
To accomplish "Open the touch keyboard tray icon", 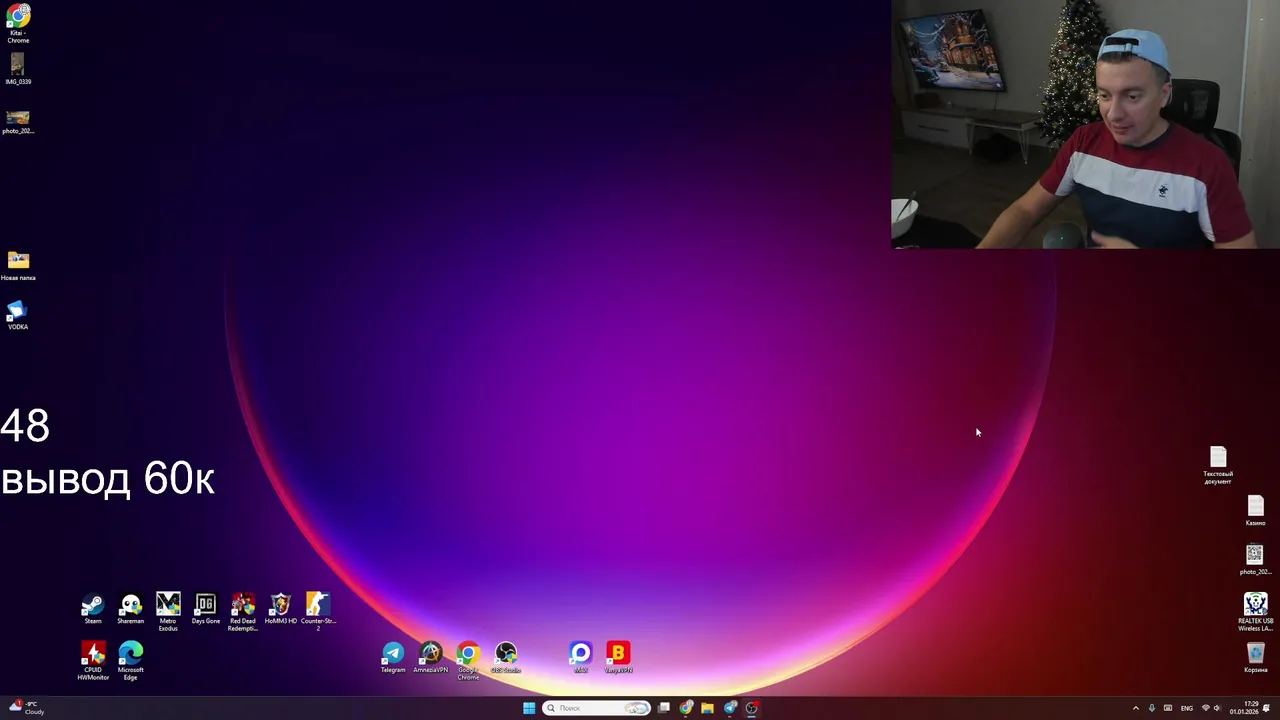I will coord(1168,708).
